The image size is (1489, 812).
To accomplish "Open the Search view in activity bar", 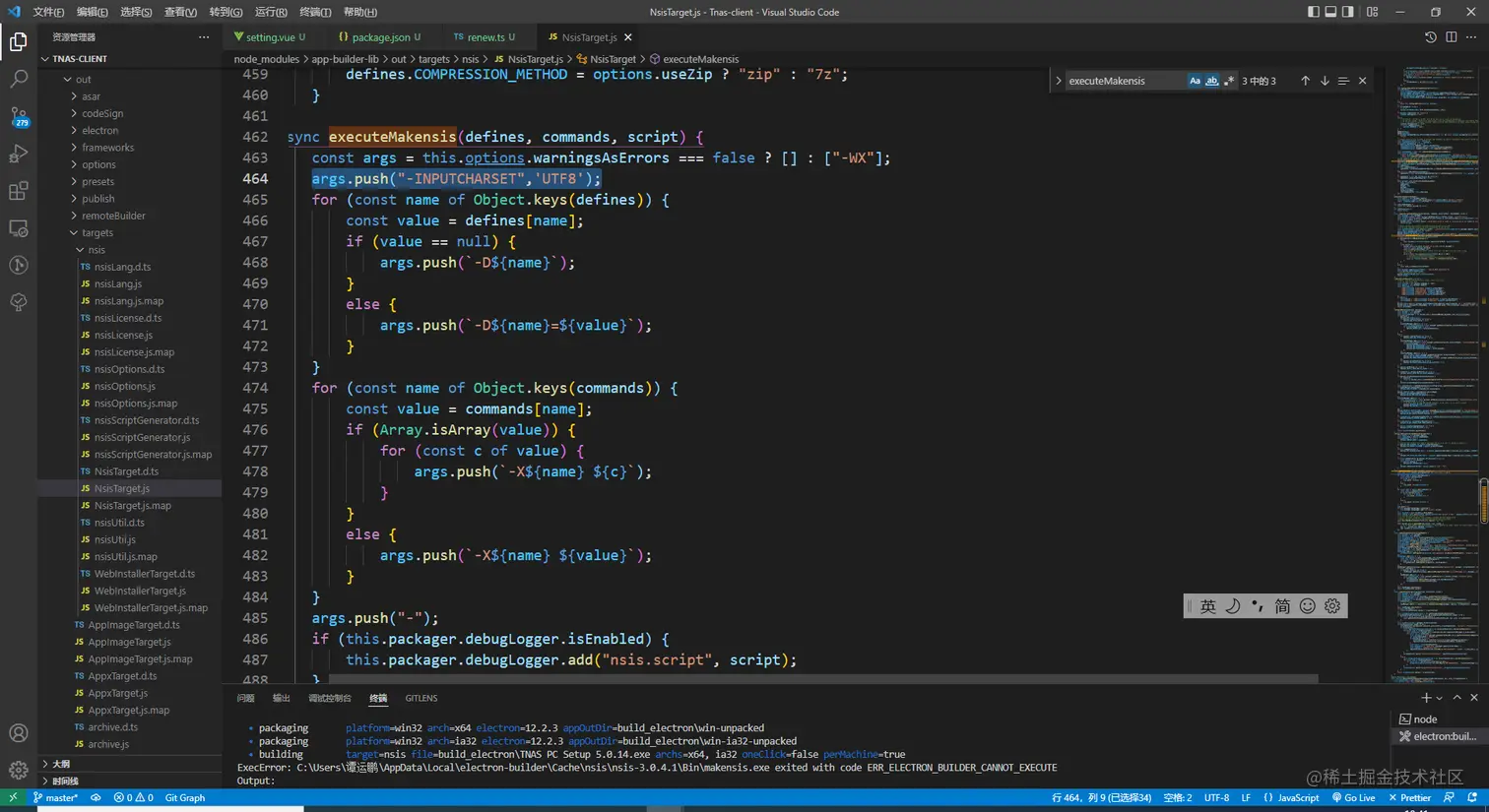I will 18,79.
